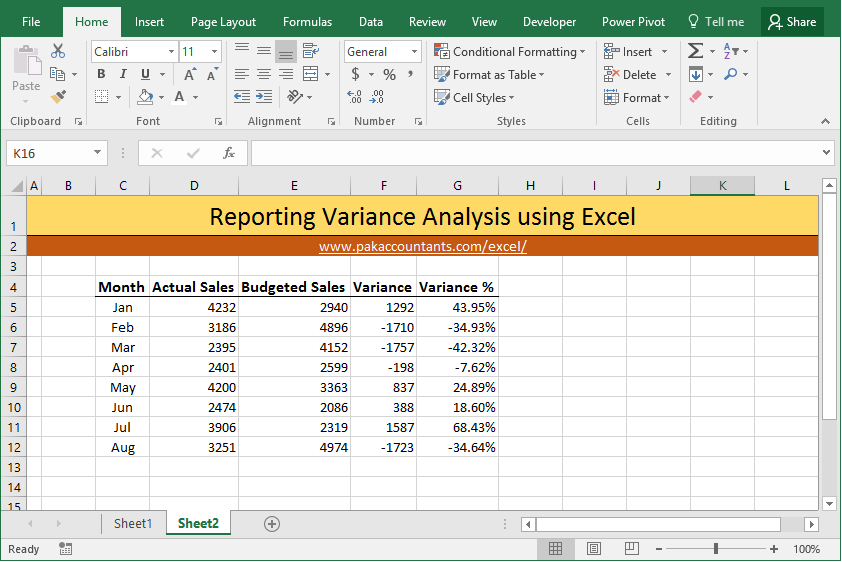Open the Calibri font name dropdown

(134, 52)
